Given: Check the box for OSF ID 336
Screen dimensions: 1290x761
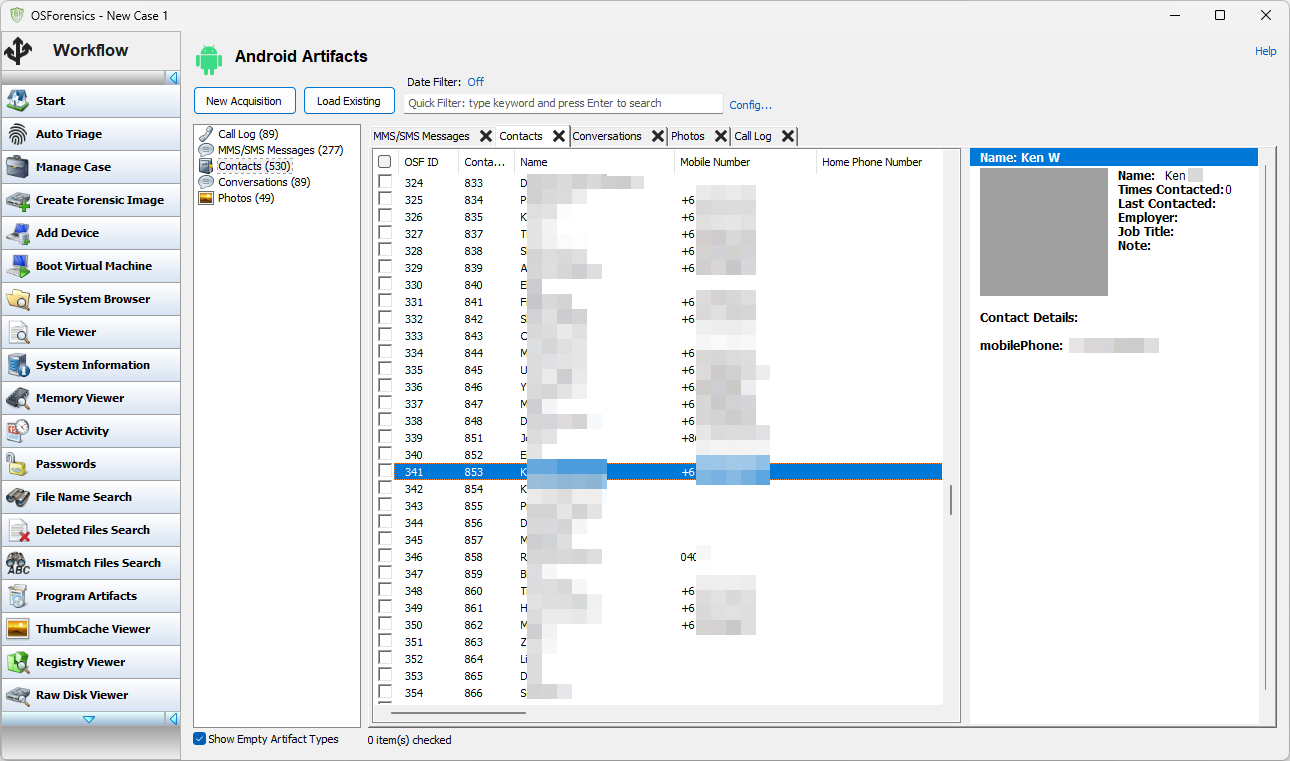Looking at the screenshot, I should click(385, 386).
